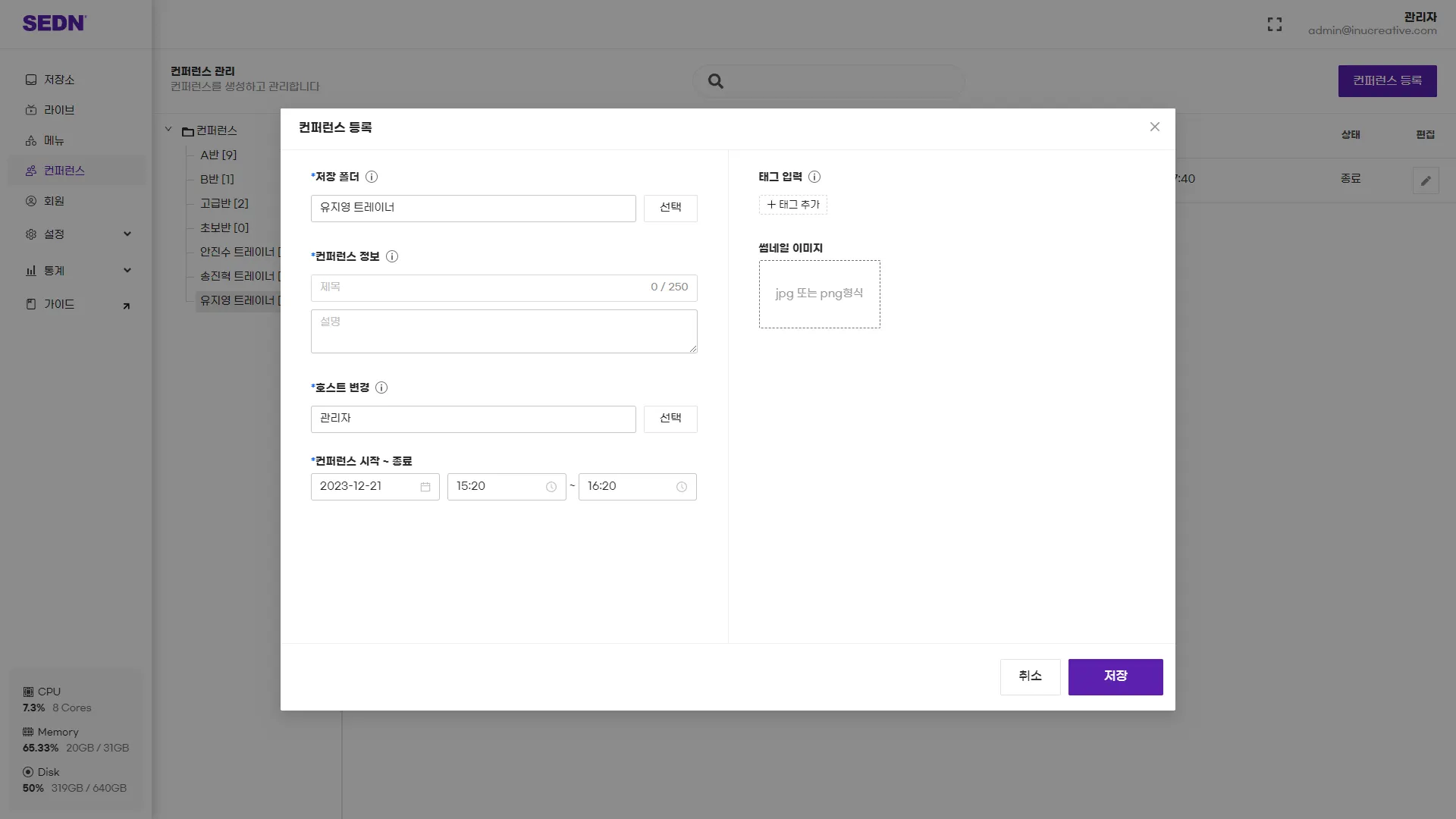Click info icon next to 저장 폴더
The image size is (1456, 819).
[372, 177]
